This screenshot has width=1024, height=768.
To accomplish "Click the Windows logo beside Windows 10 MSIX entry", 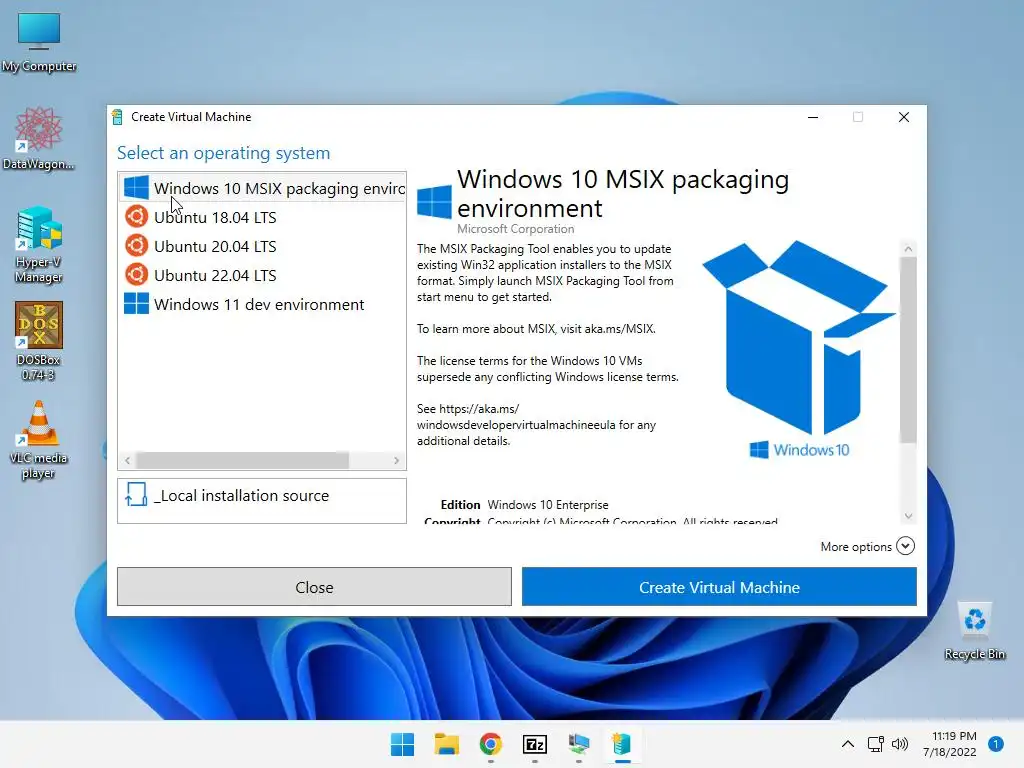I will point(136,187).
